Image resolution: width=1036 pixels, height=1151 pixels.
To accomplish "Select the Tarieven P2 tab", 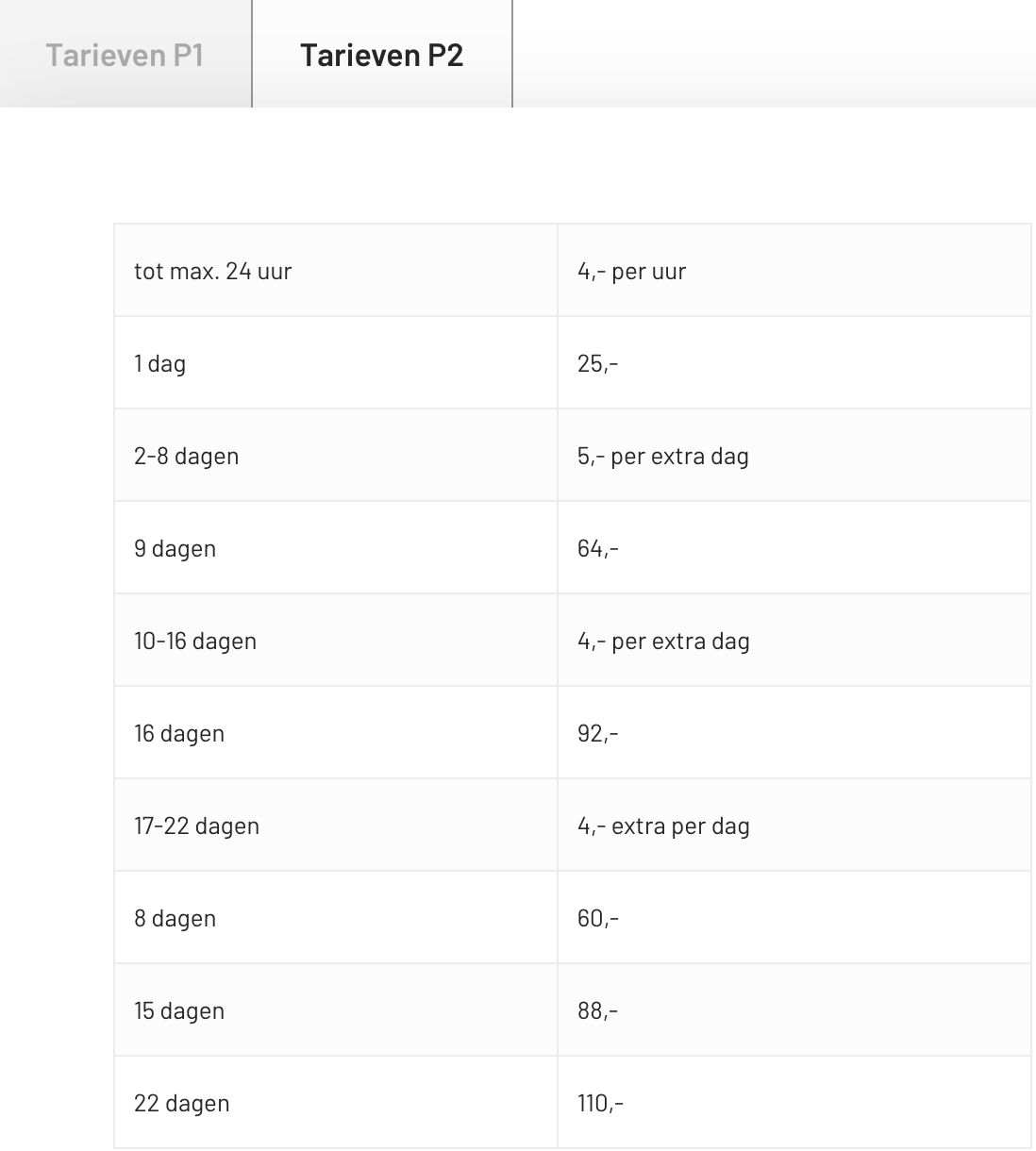I will [x=382, y=54].
